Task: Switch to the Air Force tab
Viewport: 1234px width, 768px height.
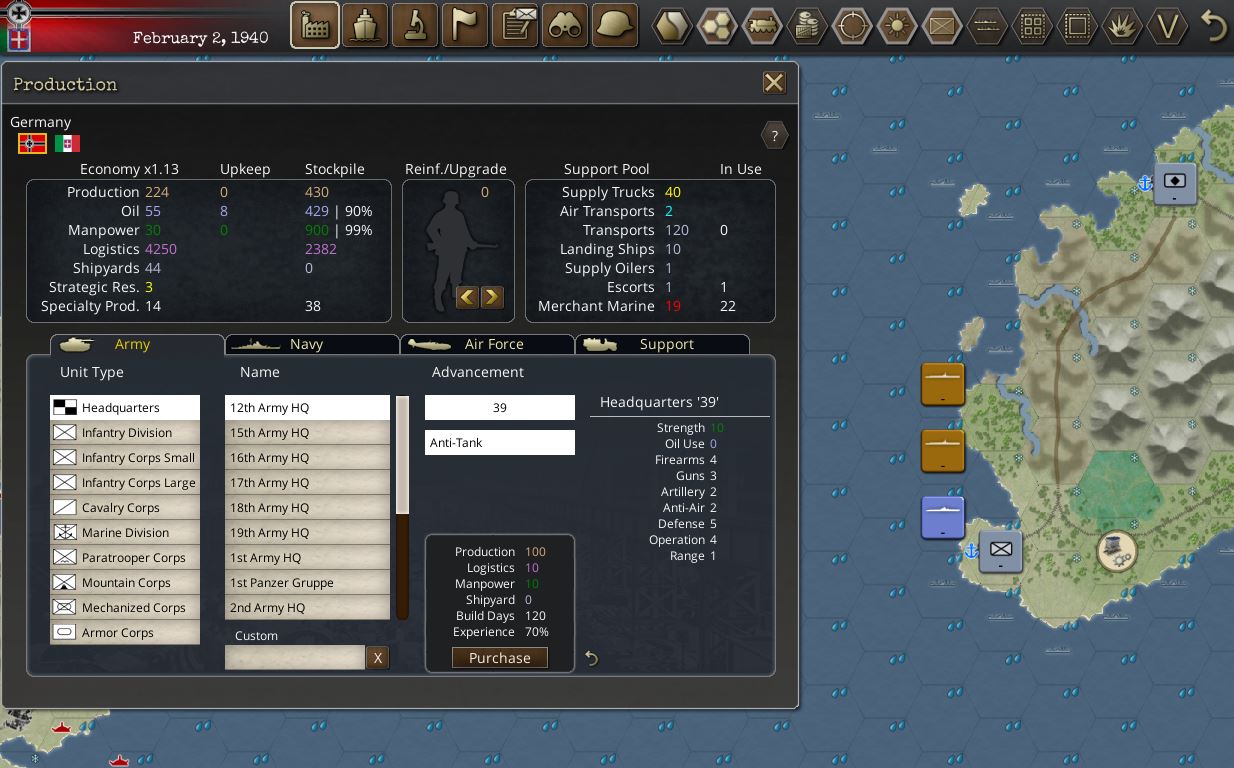Action: [x=487, y=344]
